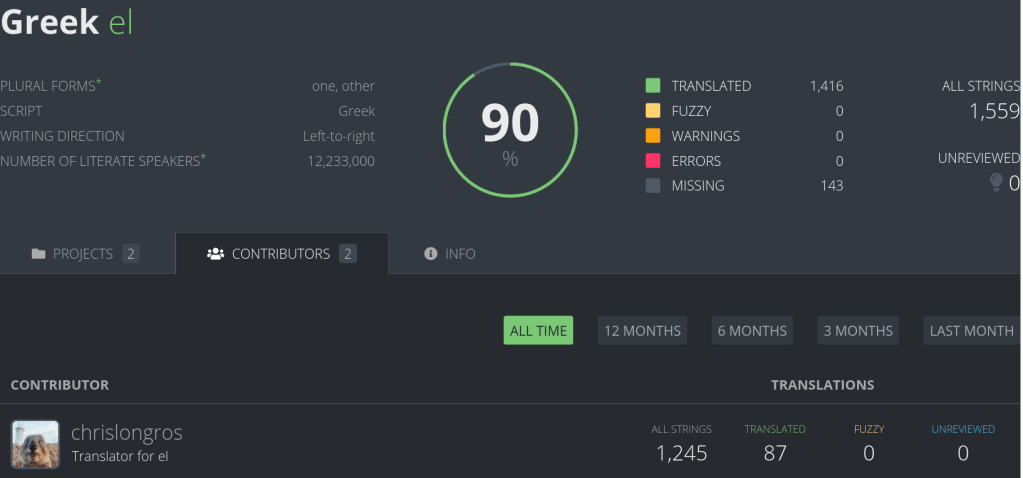Click the green Translated color swatch
The height and width of the screenshot is (478, 1023).
click(x=653, y=86)
